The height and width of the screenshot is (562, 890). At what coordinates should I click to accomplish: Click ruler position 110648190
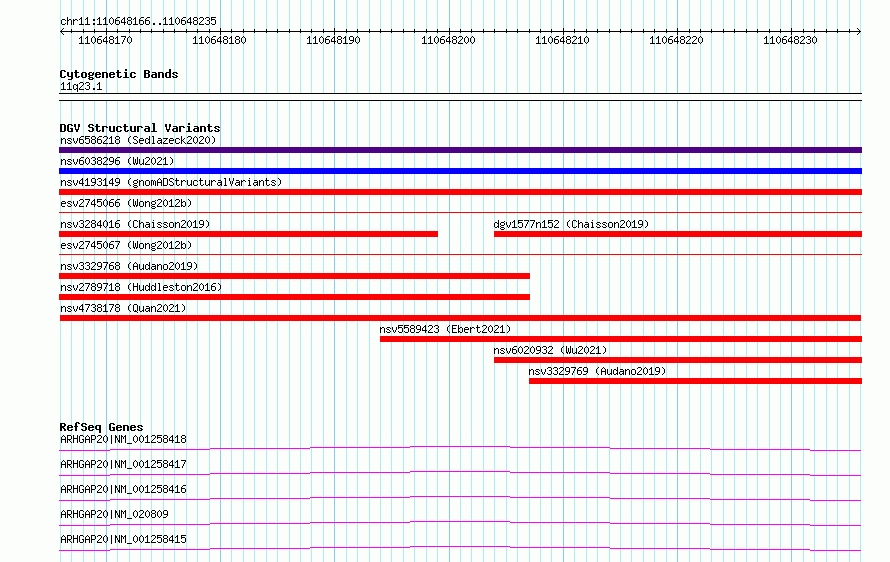[x=333, y=40]
